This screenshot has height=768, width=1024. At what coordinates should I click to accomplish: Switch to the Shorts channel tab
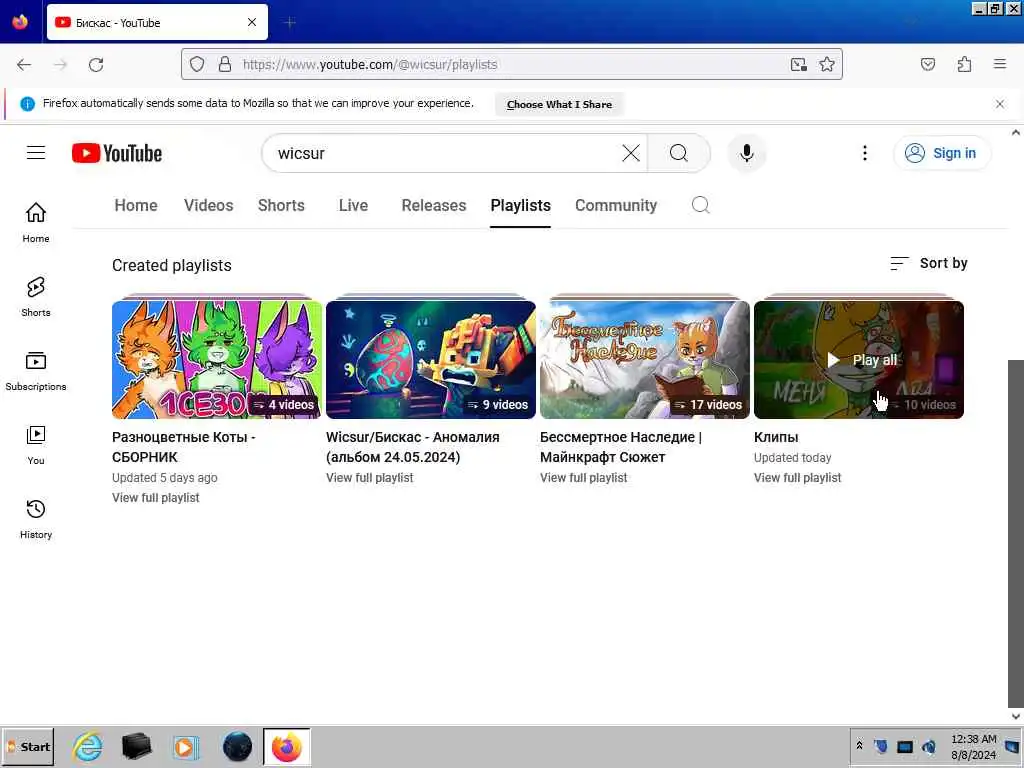pyautogui.click(x=281, y=205)
